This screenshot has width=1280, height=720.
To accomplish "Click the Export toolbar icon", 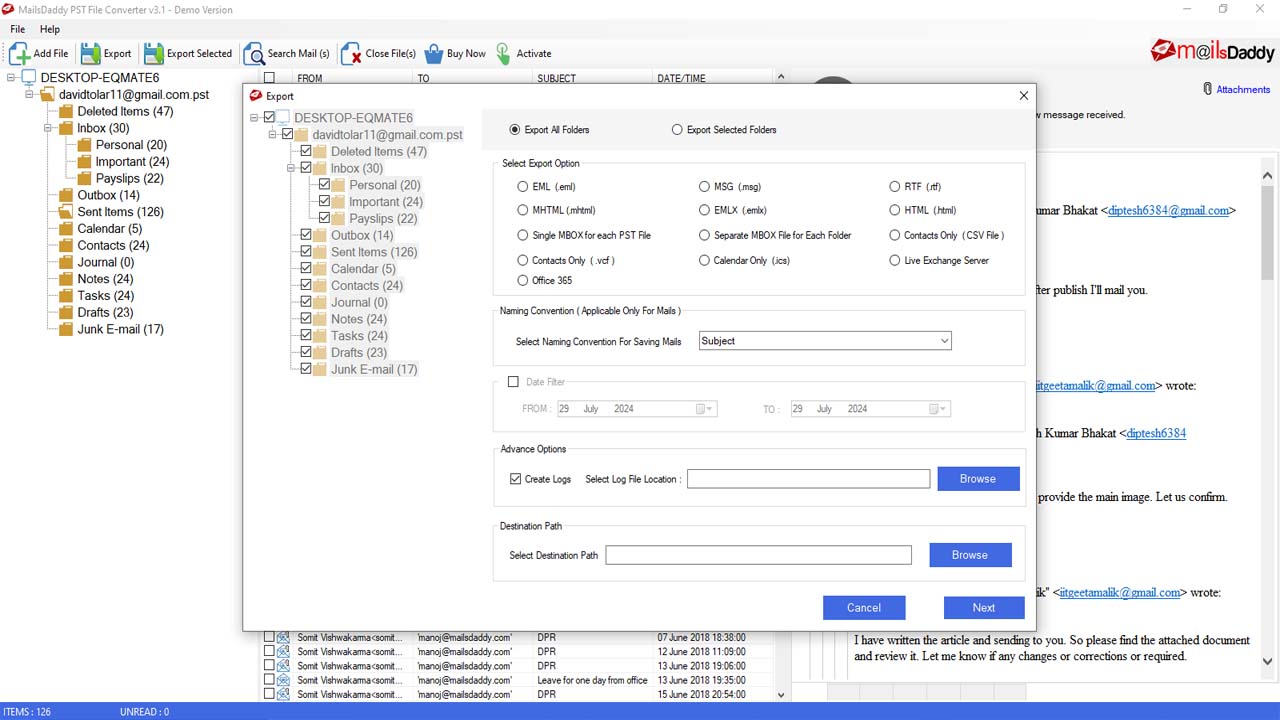I will click(91, 54).
